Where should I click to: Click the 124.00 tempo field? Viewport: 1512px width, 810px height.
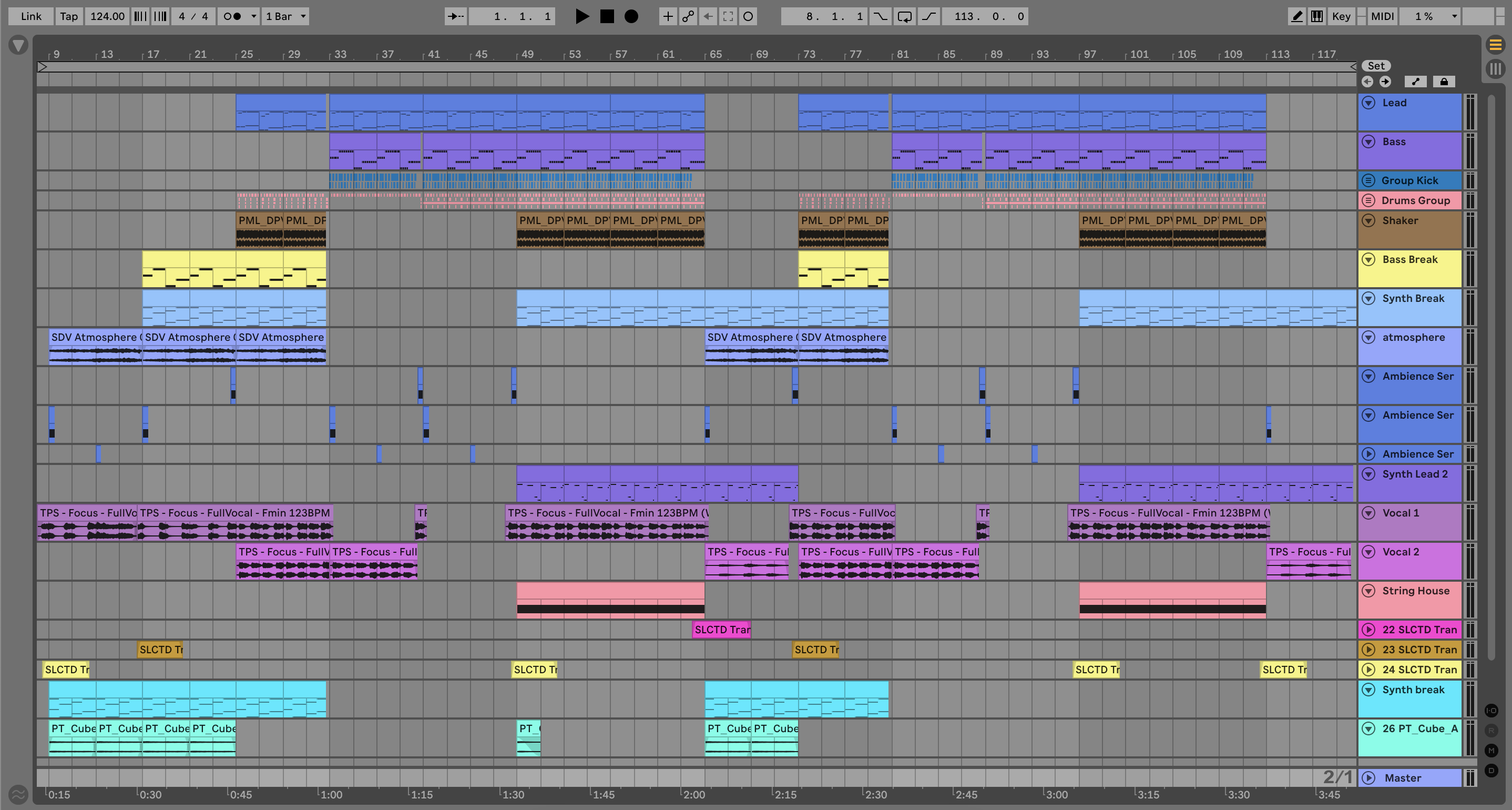(x=107, y=16)
